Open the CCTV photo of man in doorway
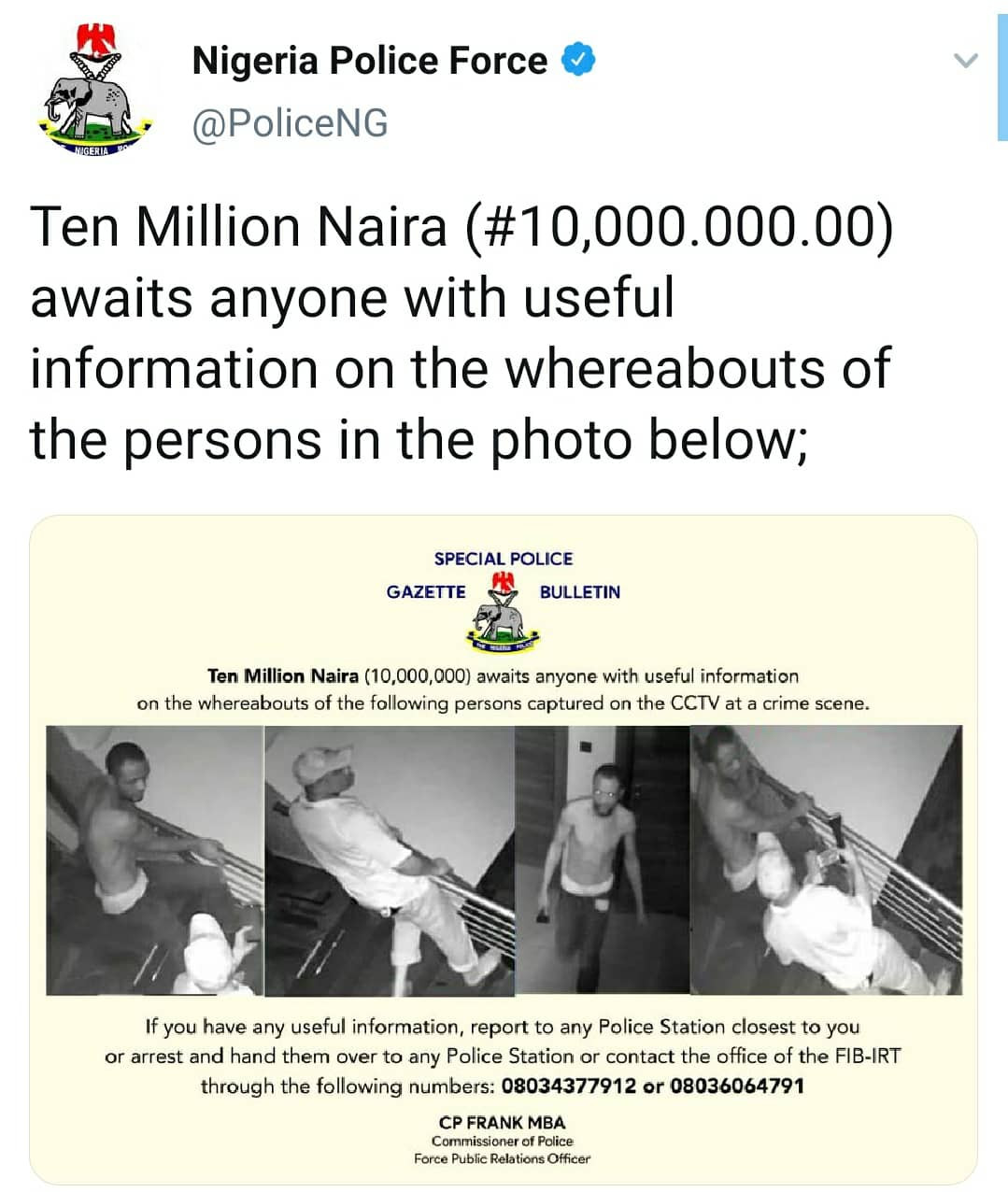1008x1192 pixels. click(x=603, y=859)
